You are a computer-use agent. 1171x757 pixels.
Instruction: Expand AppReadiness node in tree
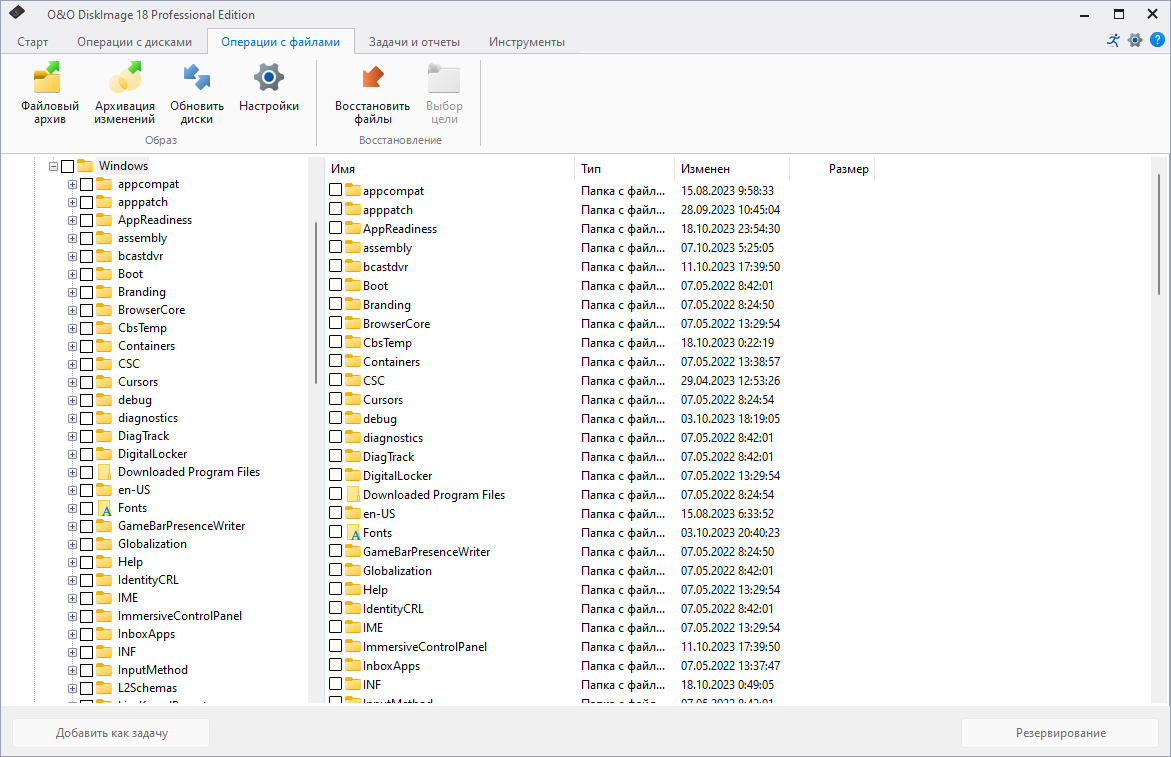pyautogui.click(x=72, y=220)
